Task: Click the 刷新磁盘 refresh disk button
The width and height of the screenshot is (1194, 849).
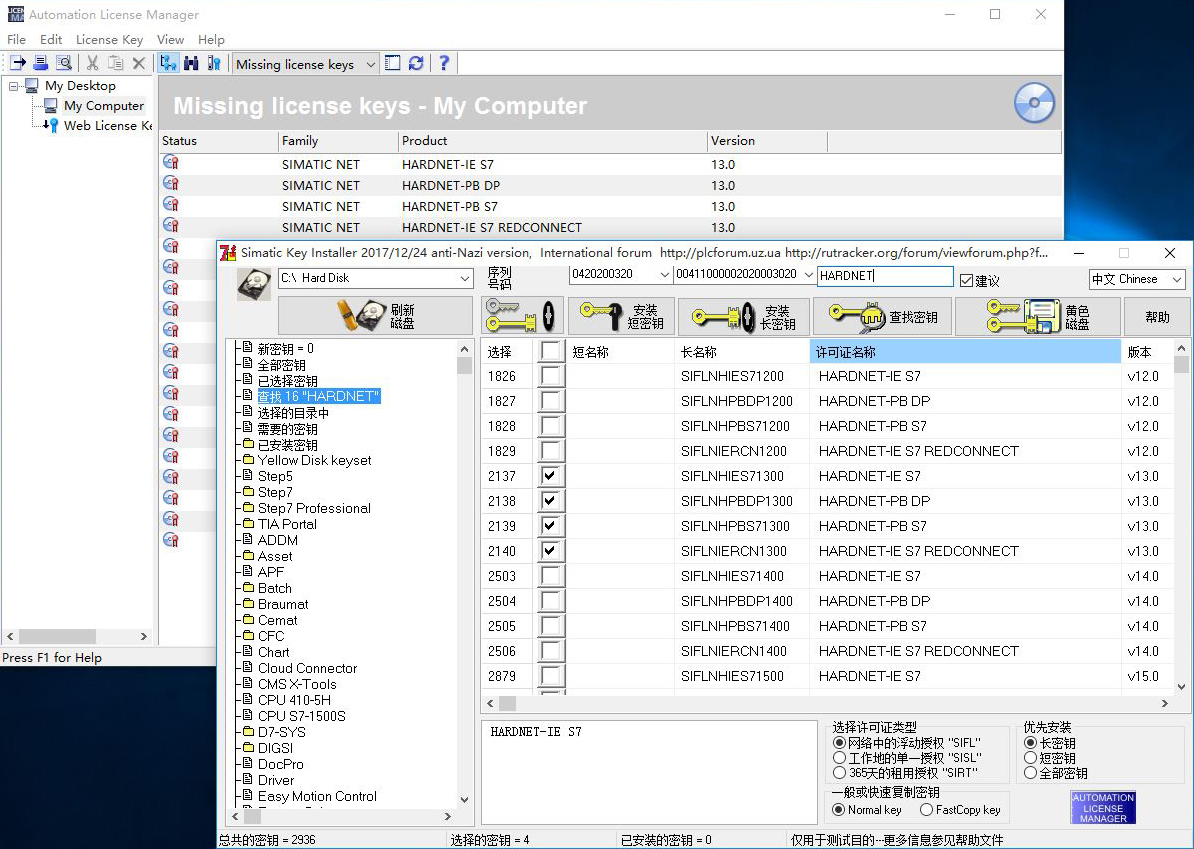Action: 375,316
